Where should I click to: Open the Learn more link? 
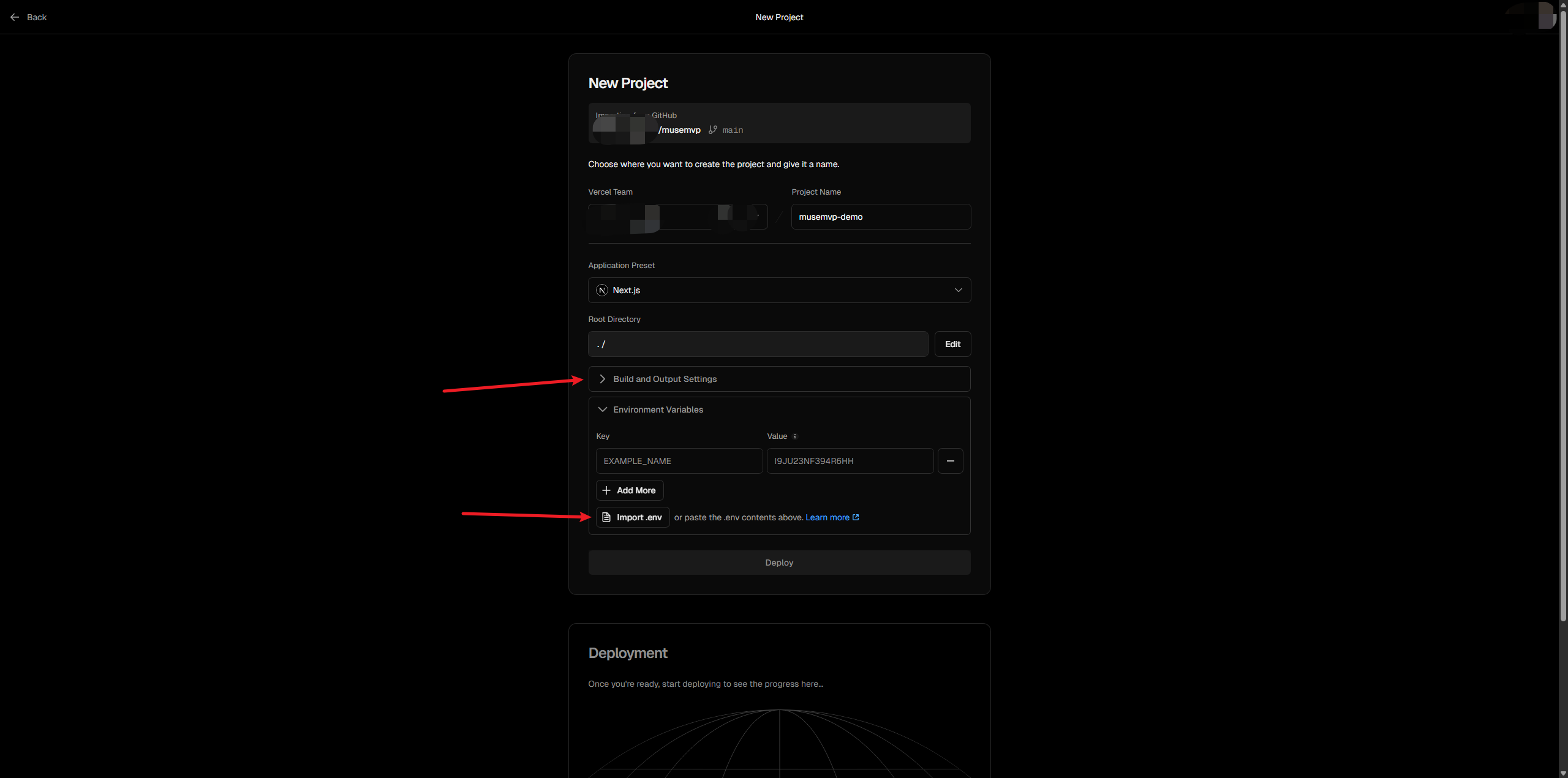pyautogui.click(x=827, y=517)
